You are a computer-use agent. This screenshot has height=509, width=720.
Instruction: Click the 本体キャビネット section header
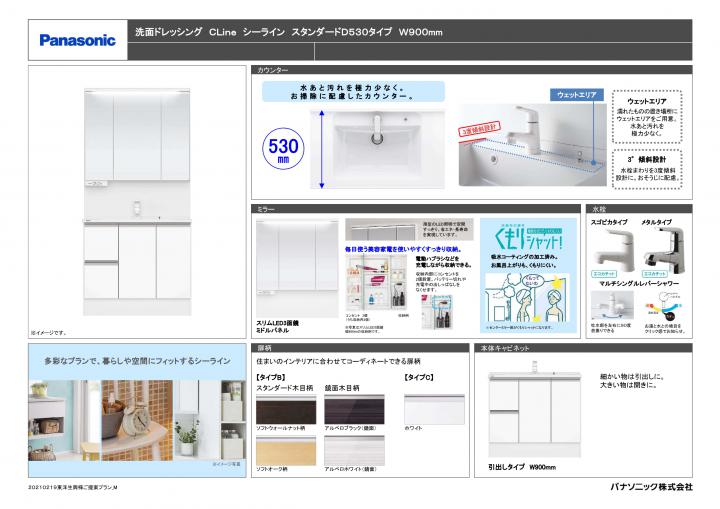[x=583, y=348]
